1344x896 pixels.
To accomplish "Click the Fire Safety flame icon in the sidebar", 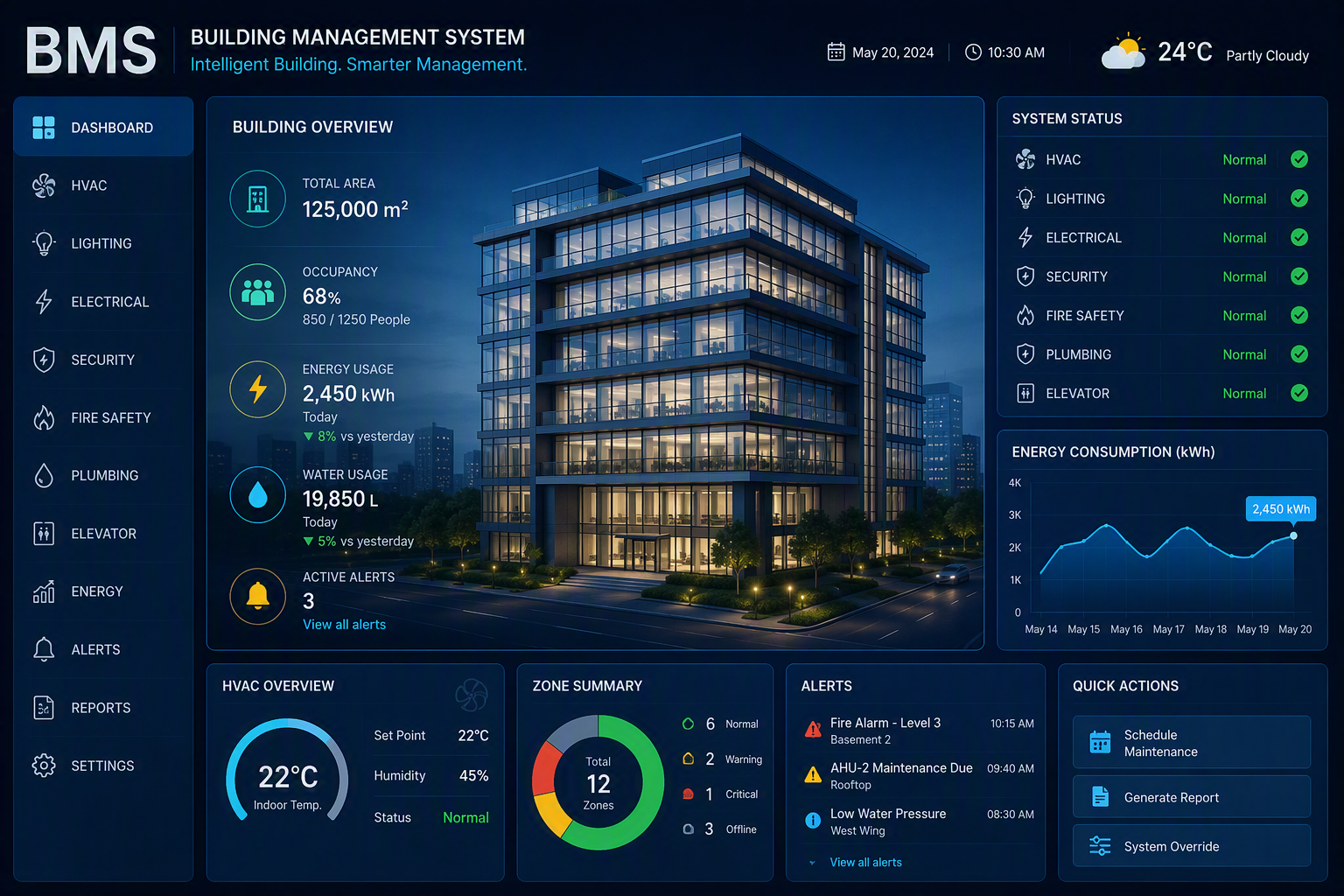I will coord(44,417).
